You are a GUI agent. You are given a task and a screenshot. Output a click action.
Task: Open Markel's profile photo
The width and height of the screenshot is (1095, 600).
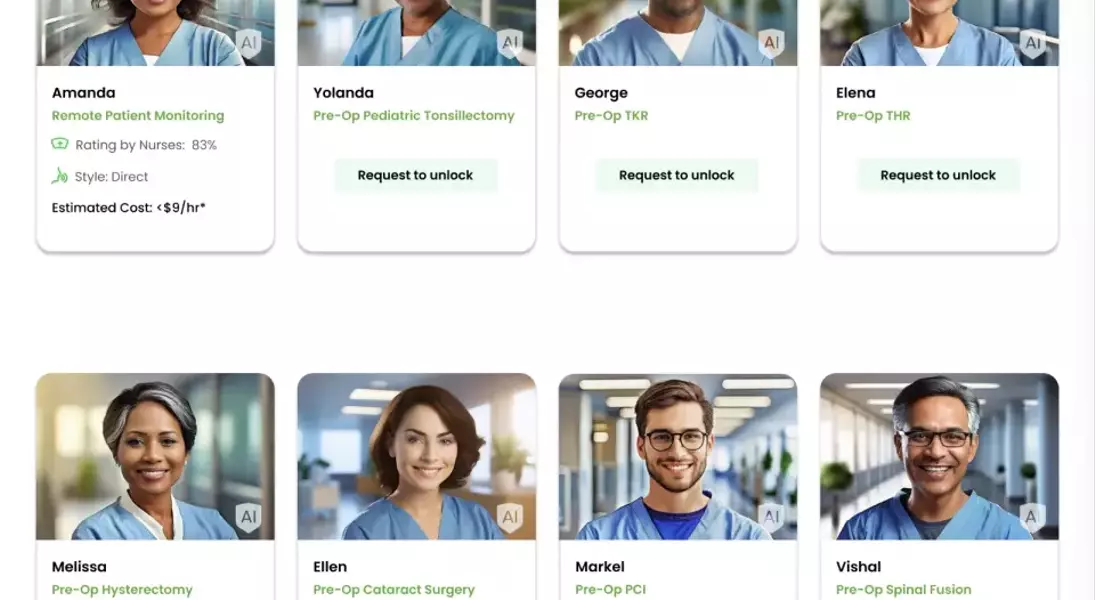pyautogui.click(x=678, y=456)
